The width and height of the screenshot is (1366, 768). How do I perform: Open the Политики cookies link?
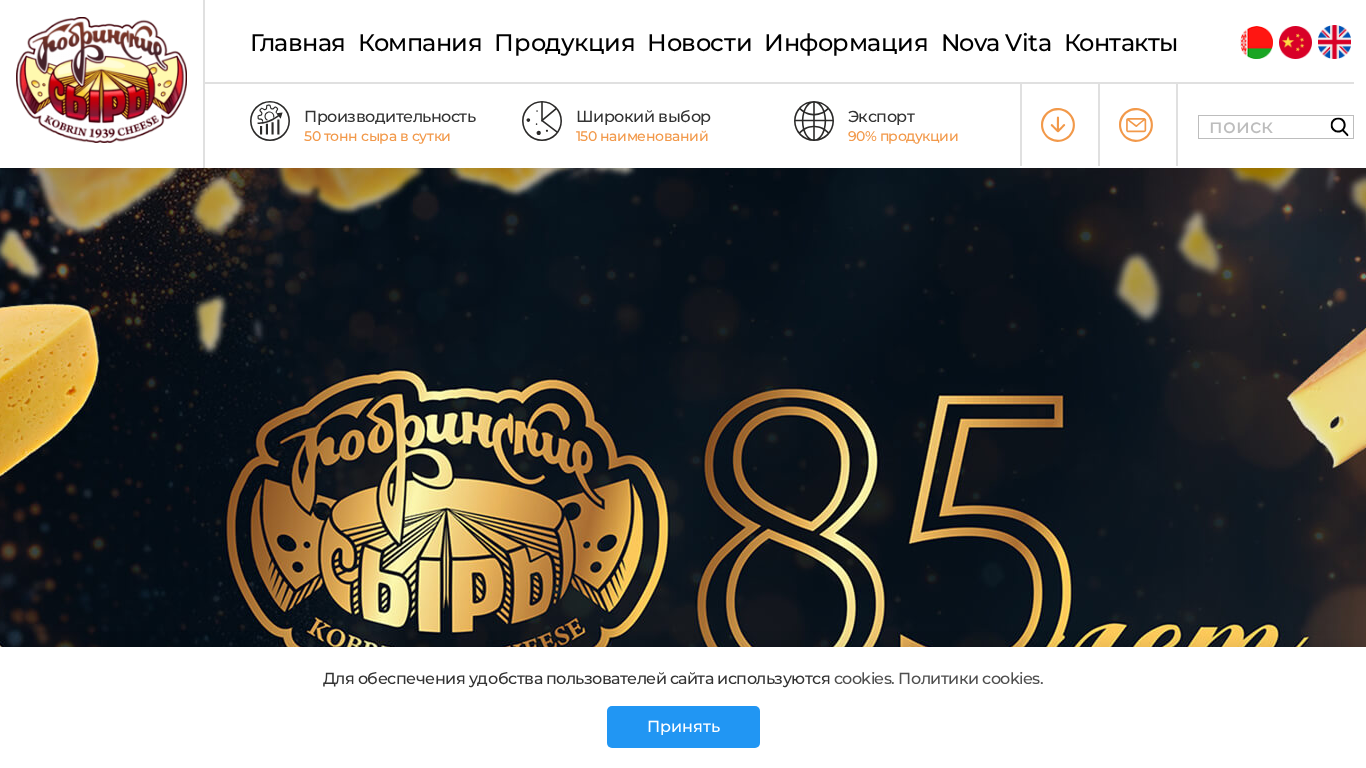coord(970,679)
